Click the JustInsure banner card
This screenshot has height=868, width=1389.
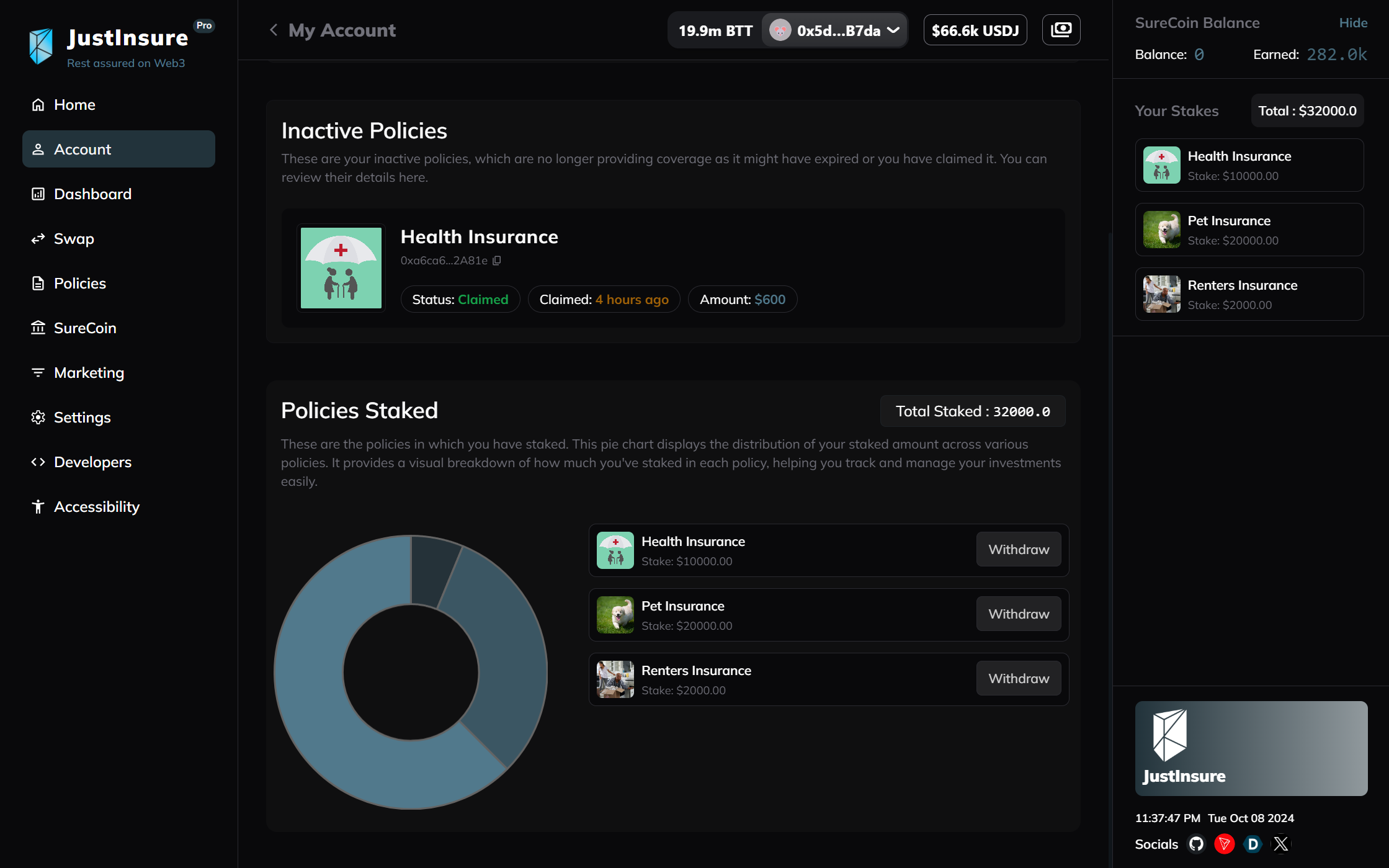click(x=1251, y=748)
